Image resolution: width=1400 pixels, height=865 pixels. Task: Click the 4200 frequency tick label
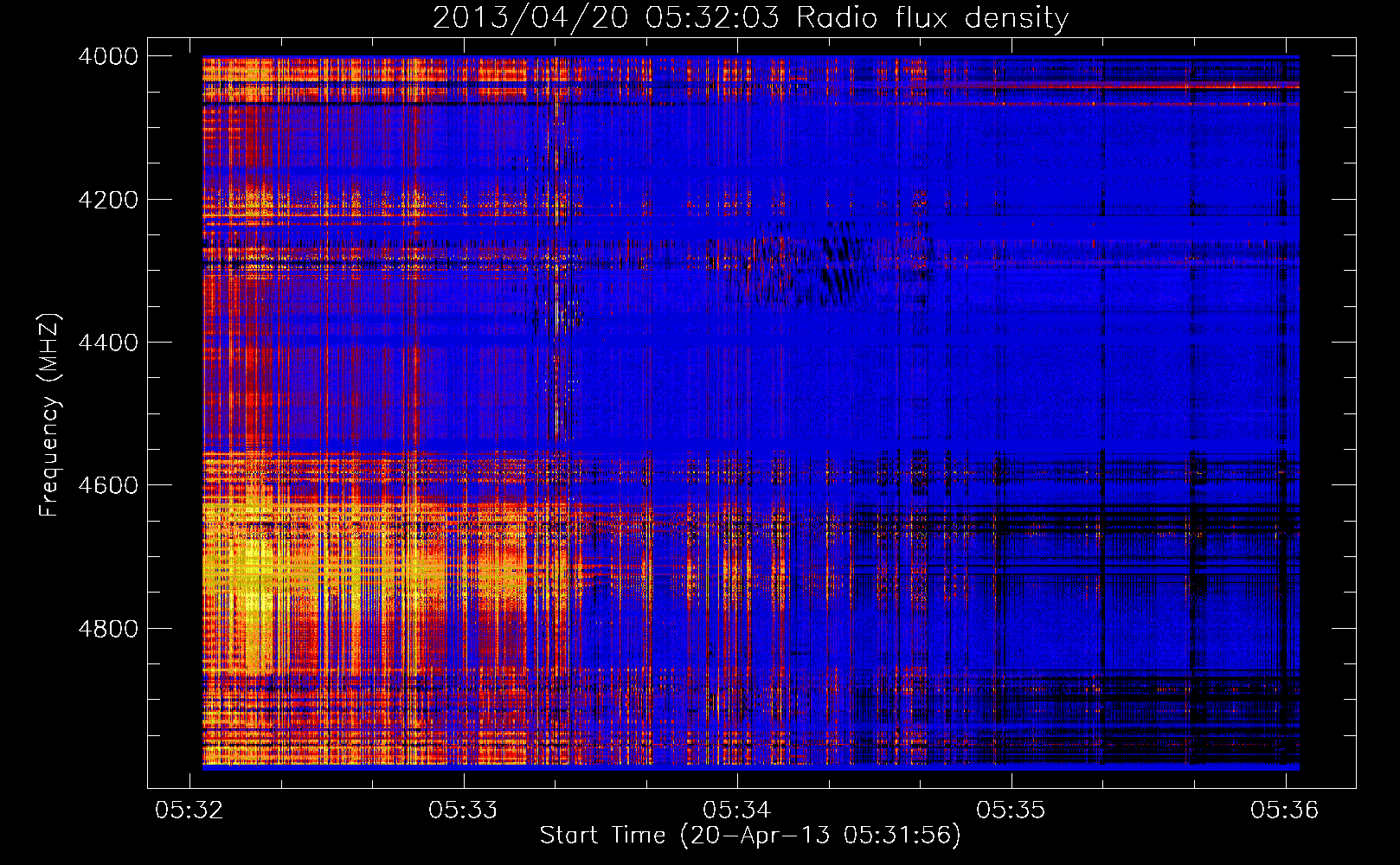pyautogui.click(x=107, y=200)
